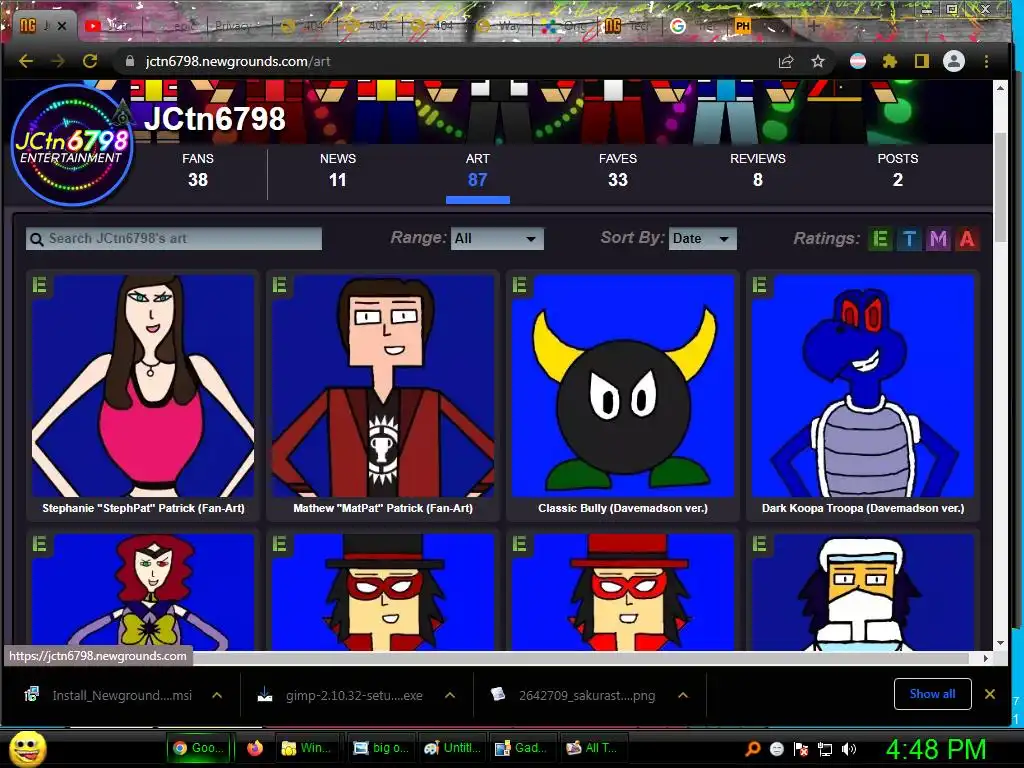Click the scroll up arrow of page scrollbar
The height and width of the screenshot is (768, 1024).
1000,88
